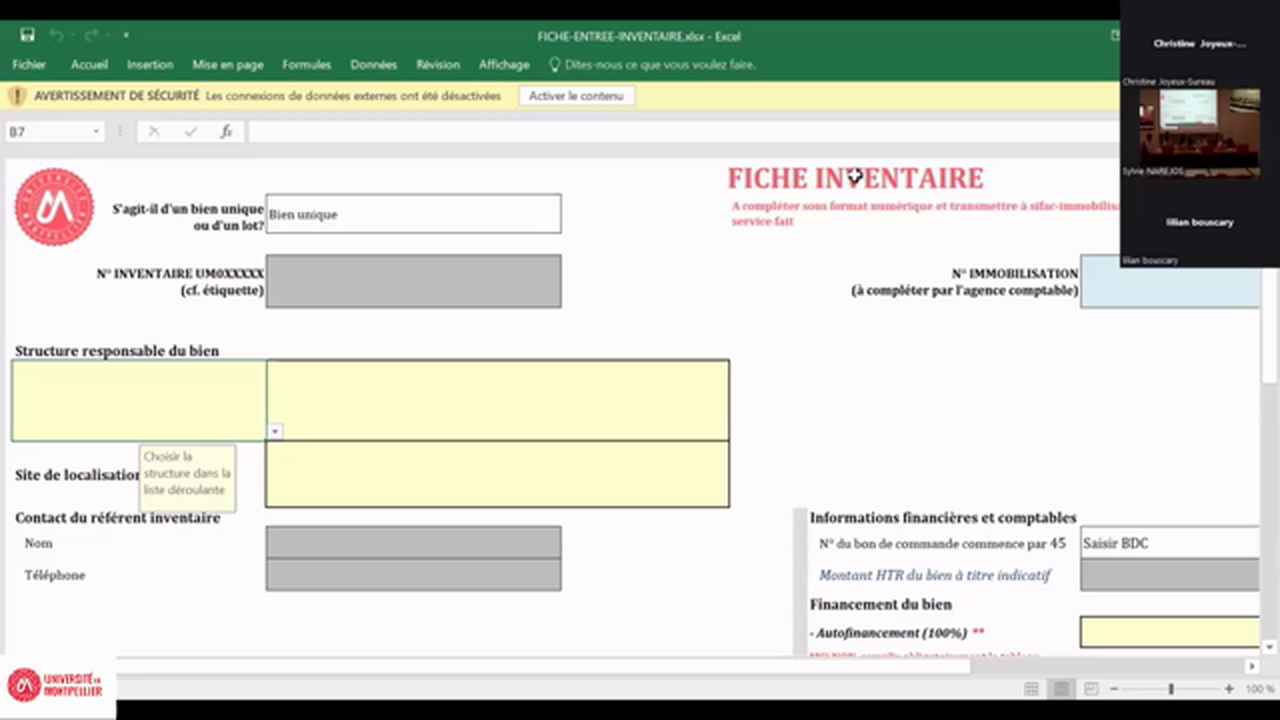1280x720 pixels.
Task: Open the Données ribbon tab
Action: tap(373, 64)
